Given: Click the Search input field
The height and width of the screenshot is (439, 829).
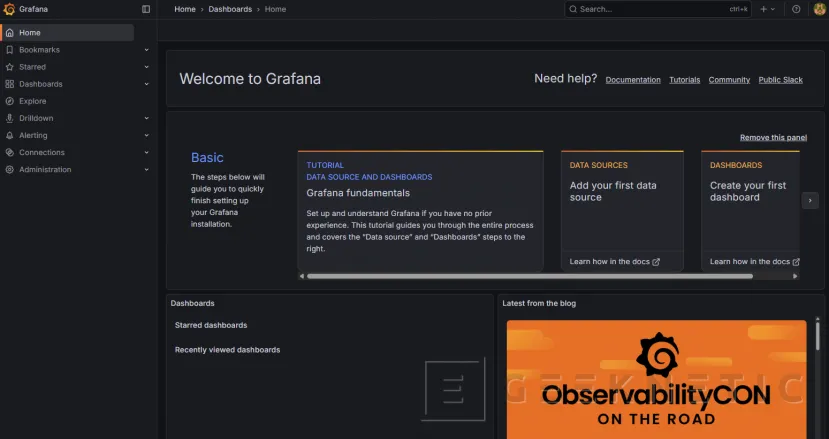Looking at the screenshot, I should click(x=650, y=9).
